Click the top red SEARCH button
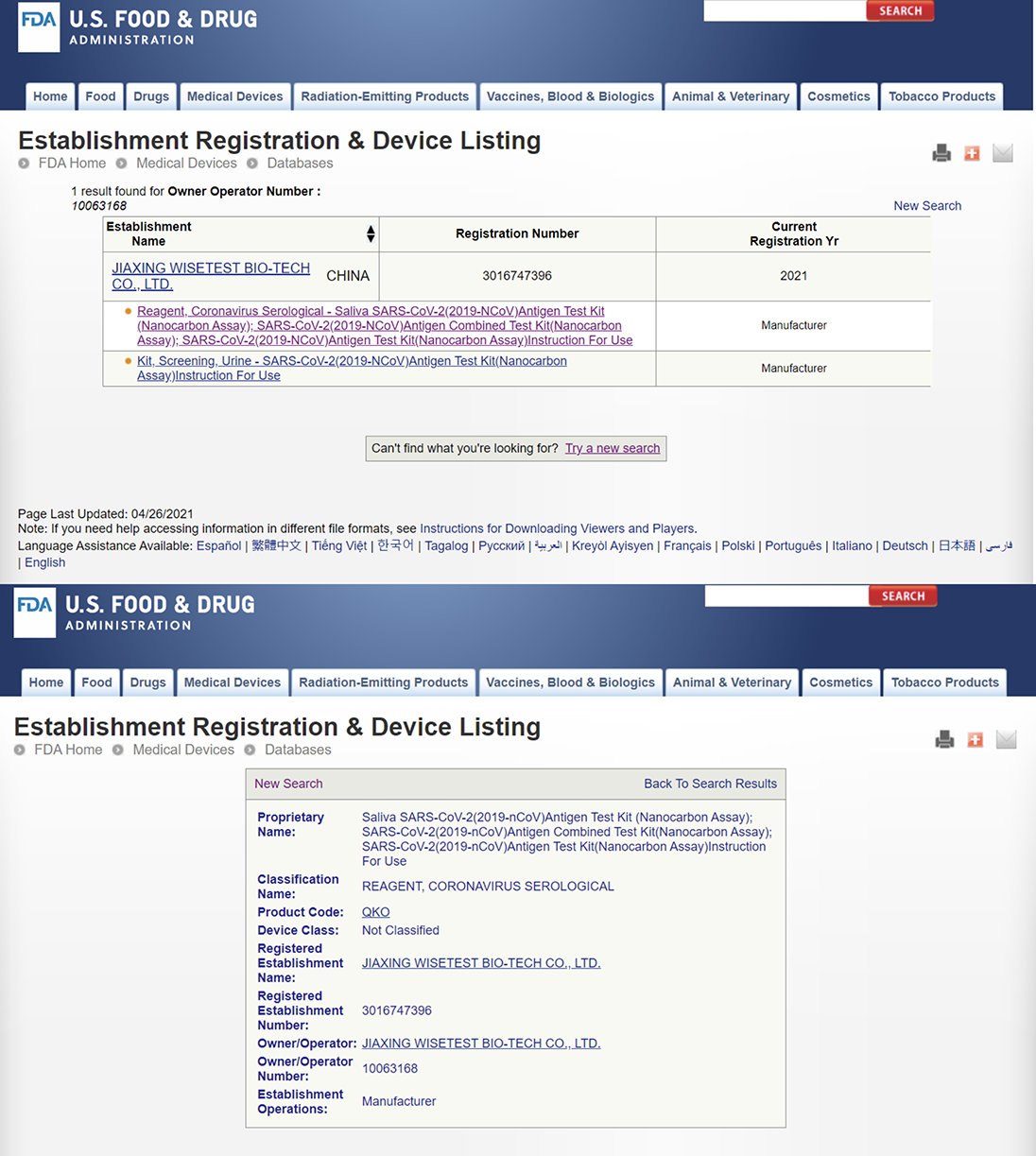Image resolution: width=1036 pixels, height=1156 pixels. point(900,11)
